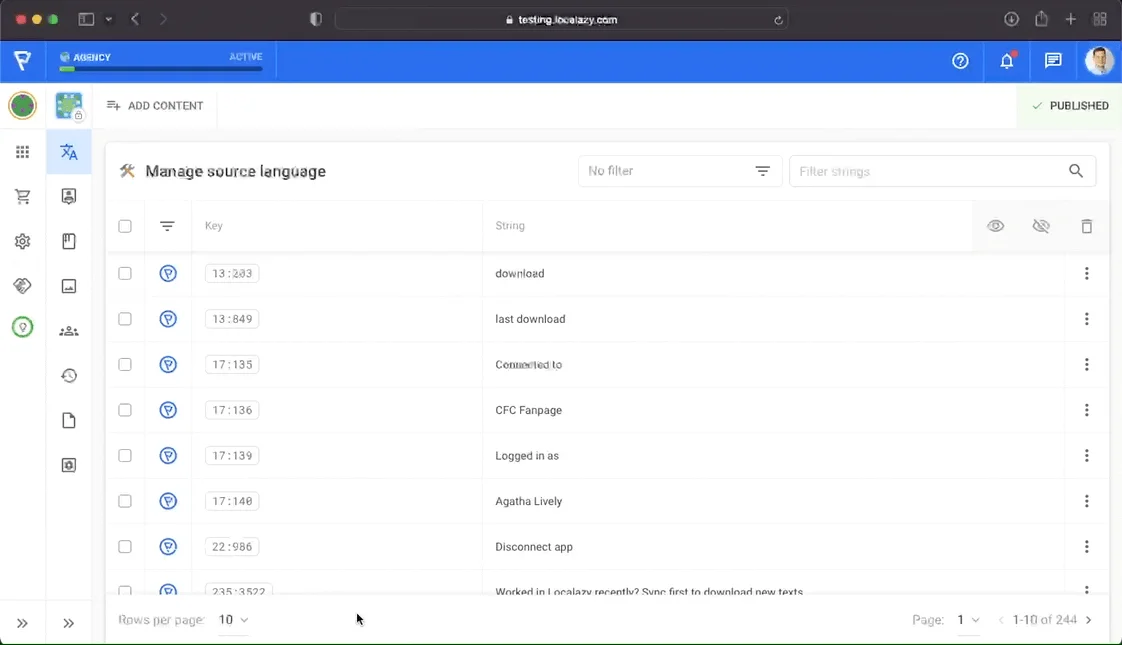The width and height of the screenshot is (1122, 645).
Task: Click the screenshots image icon in sidebar
Action: 68,286
